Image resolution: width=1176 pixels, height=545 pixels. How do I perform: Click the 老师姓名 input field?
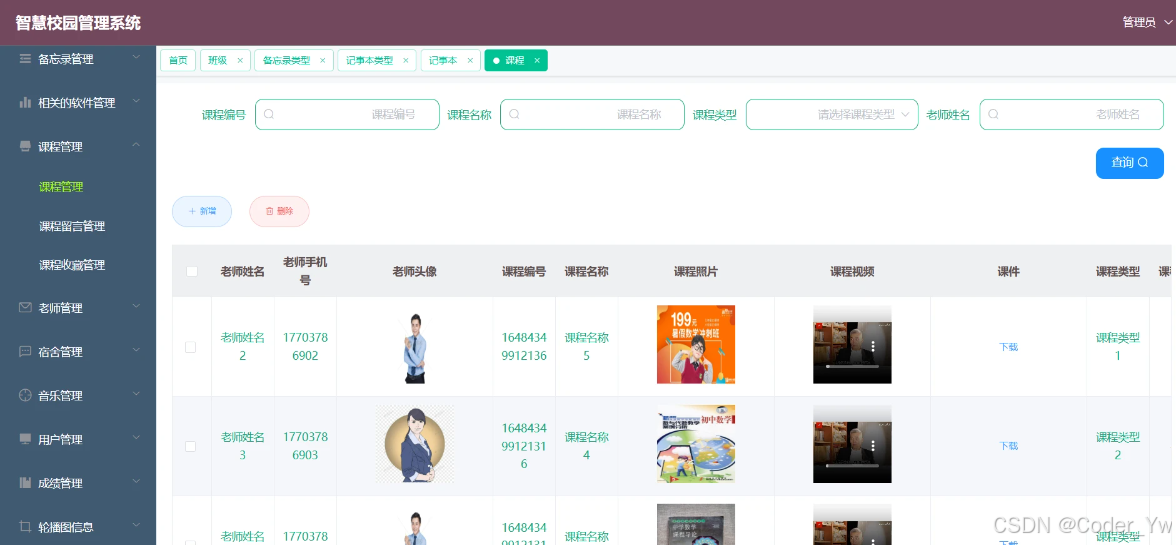pyautogui.click(x=1072, y=115)
